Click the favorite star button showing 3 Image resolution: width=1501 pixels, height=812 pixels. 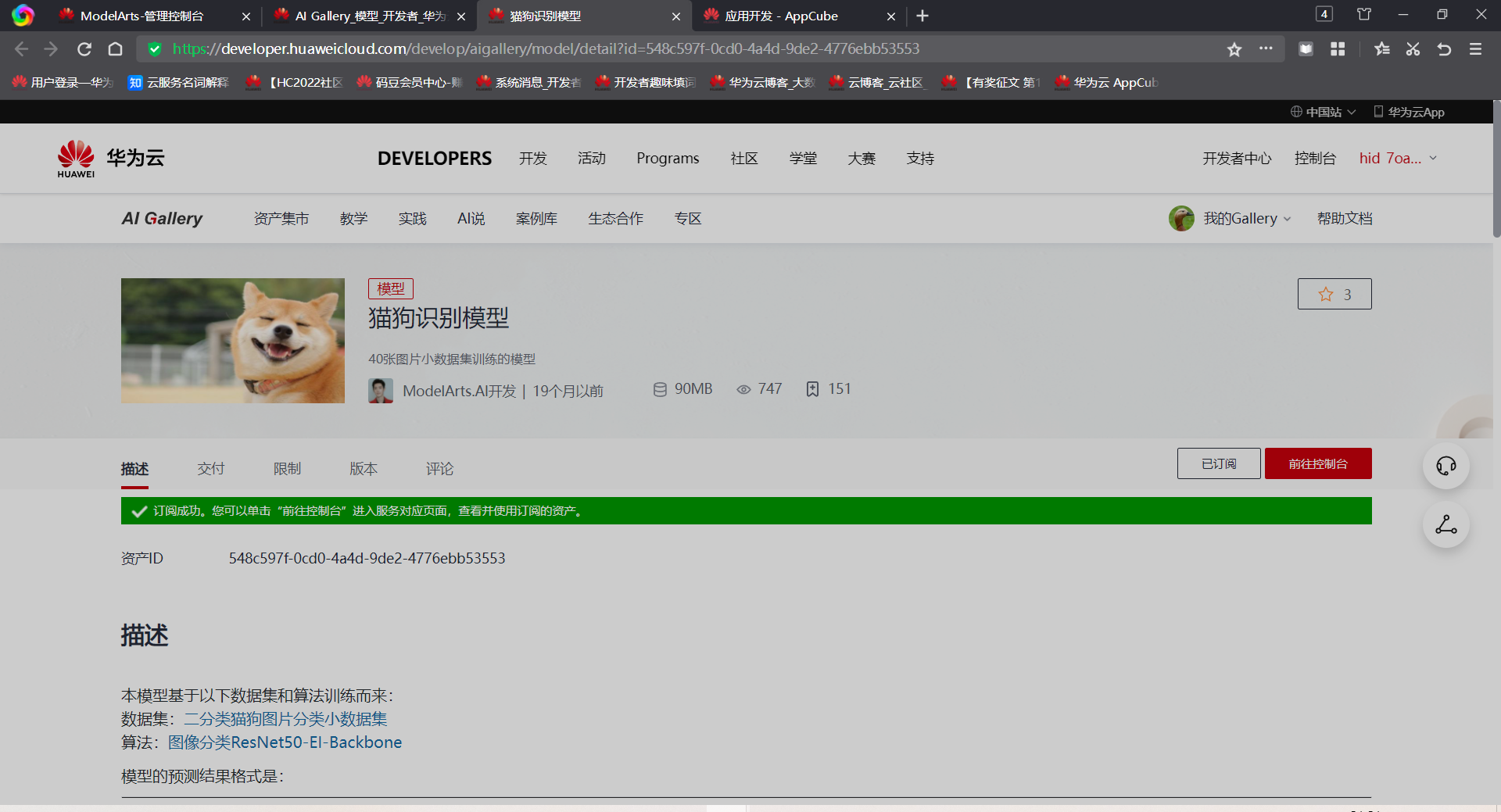1334,294
